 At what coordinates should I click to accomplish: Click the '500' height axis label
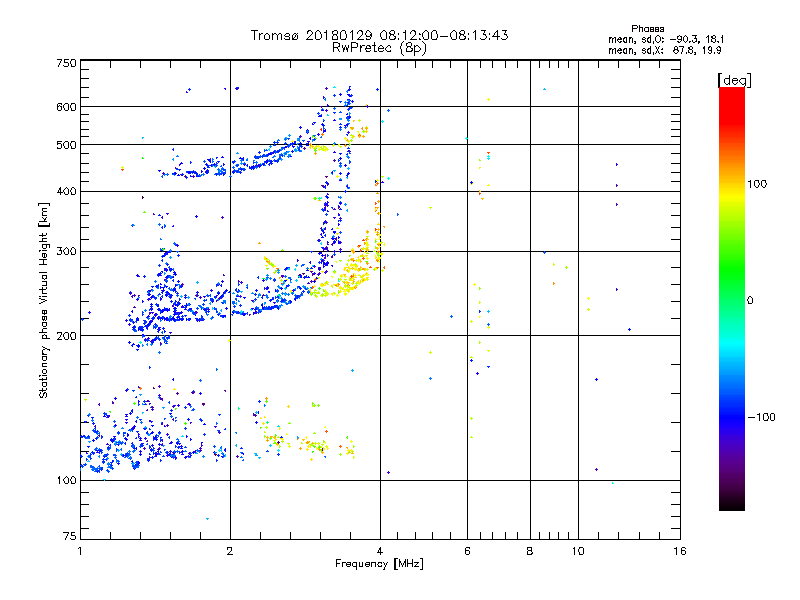pos(66,145)
